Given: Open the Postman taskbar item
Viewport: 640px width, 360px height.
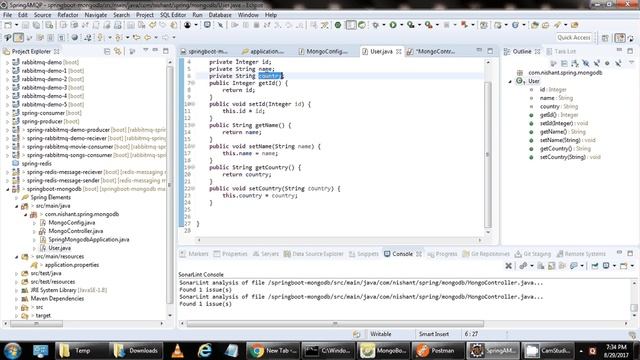Looking at the screenshot, I should [x=438, y=351].
